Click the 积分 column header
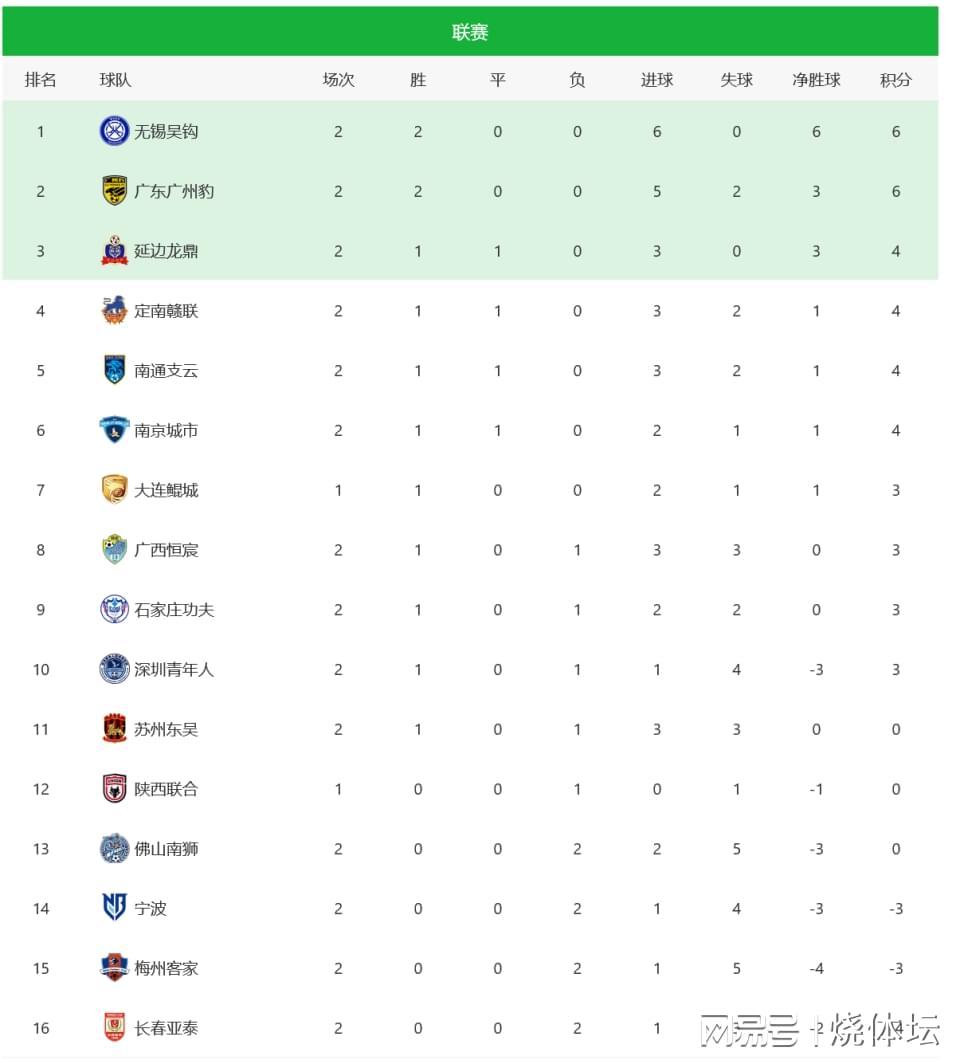The image size is (960, 1064). (895, 80)
